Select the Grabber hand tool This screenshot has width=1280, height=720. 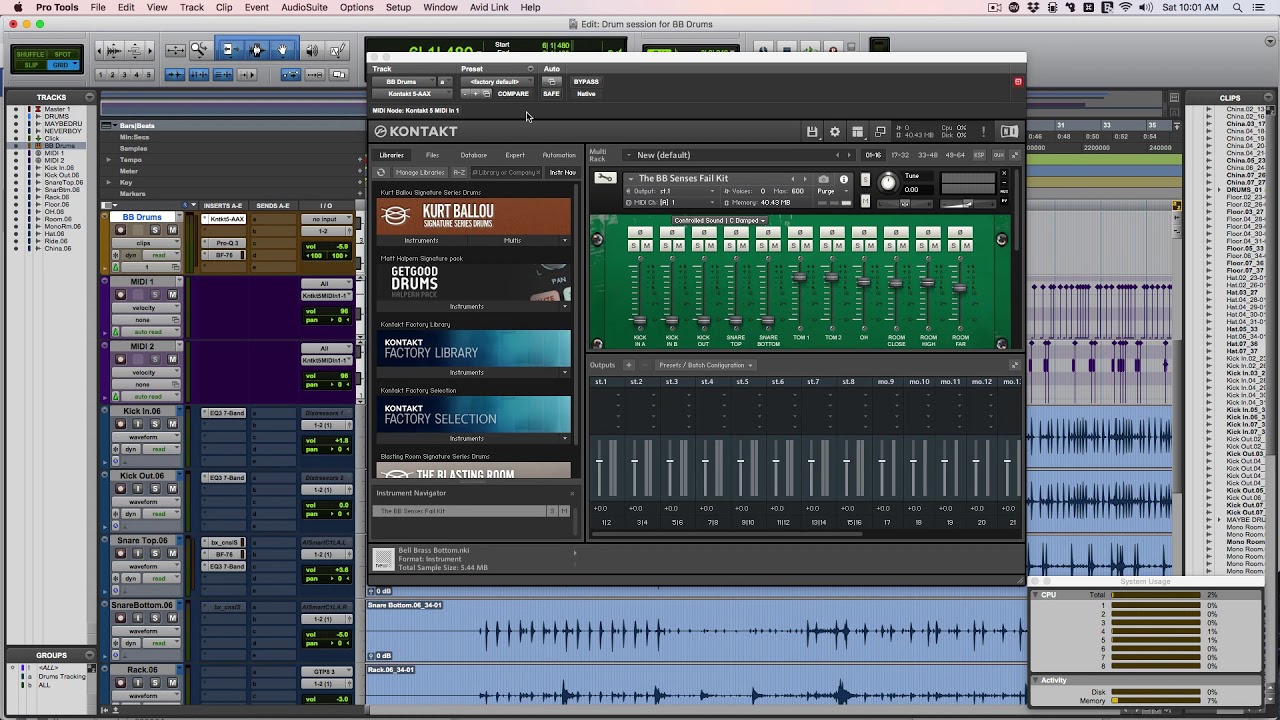(283, 50)
